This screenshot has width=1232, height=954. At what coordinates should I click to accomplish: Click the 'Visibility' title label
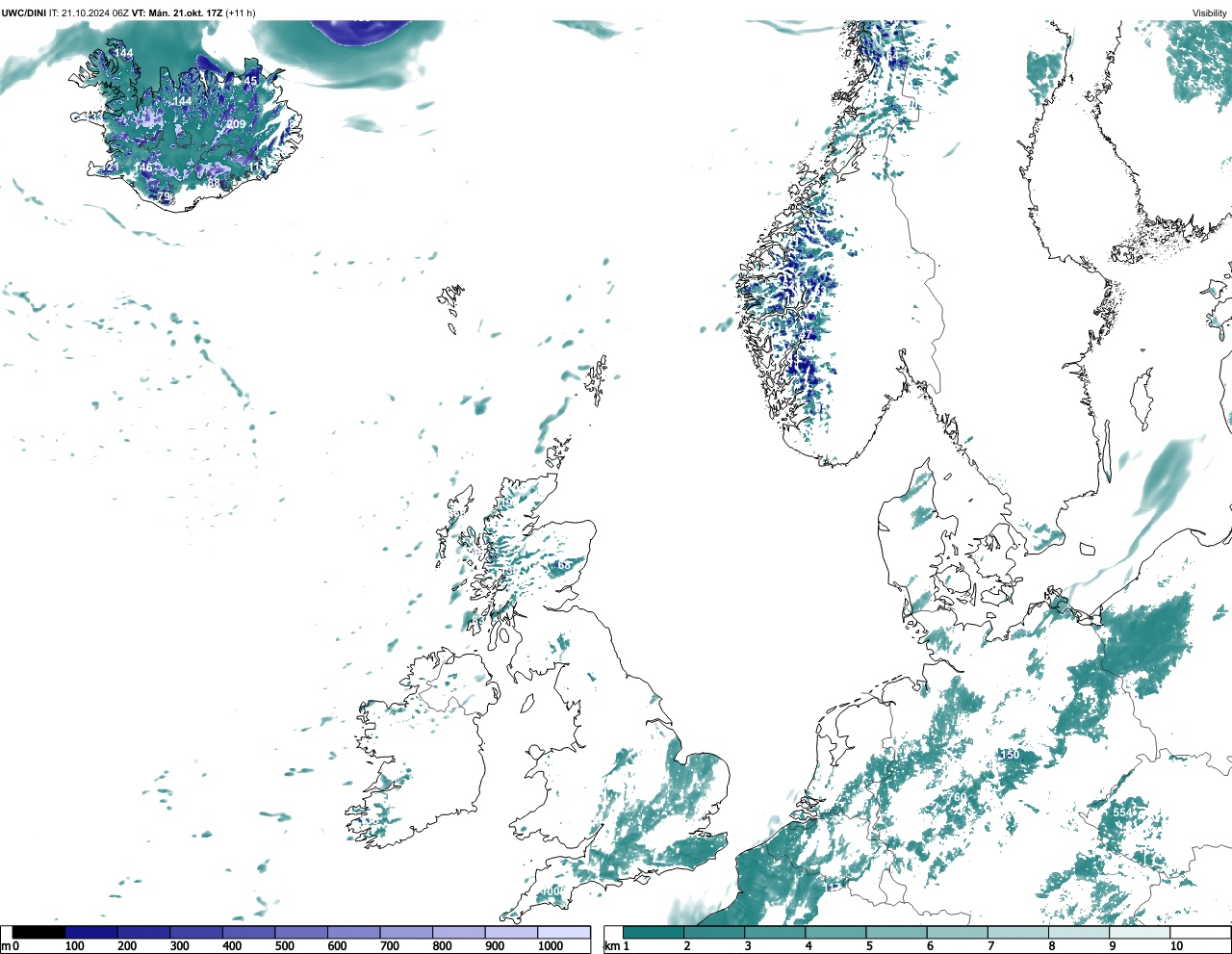(x=1210, y=13)
